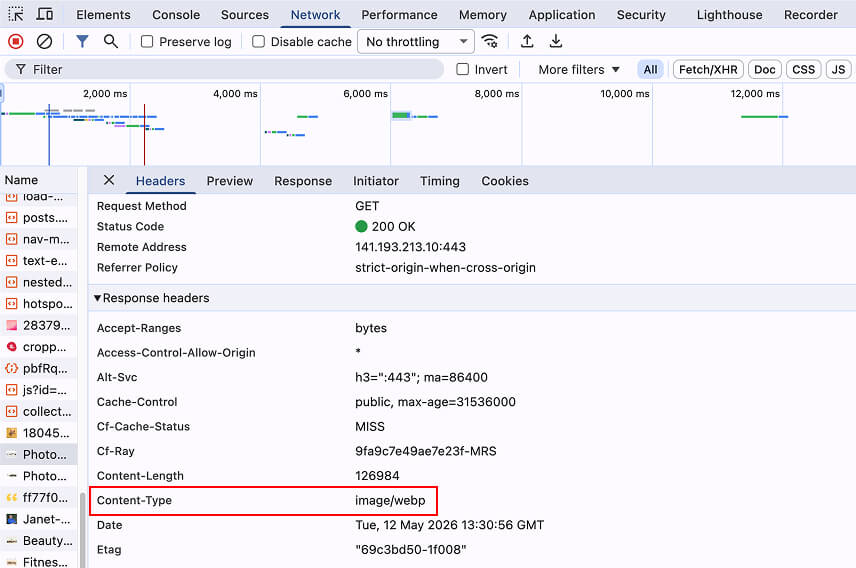
Task: Toggle the device toolbar icon
Action: [45, 14]
